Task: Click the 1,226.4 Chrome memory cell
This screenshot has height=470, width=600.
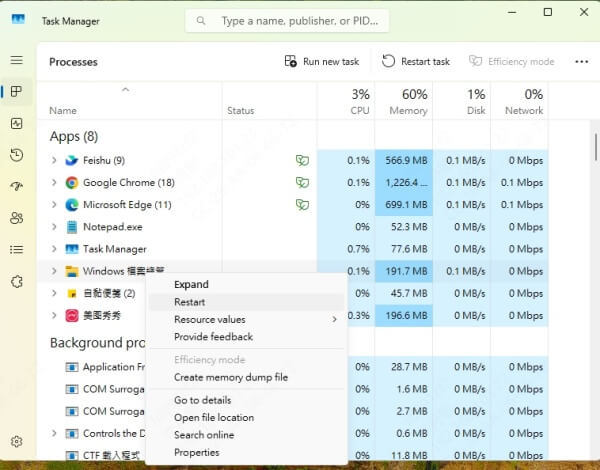Action: coord(404,183)
